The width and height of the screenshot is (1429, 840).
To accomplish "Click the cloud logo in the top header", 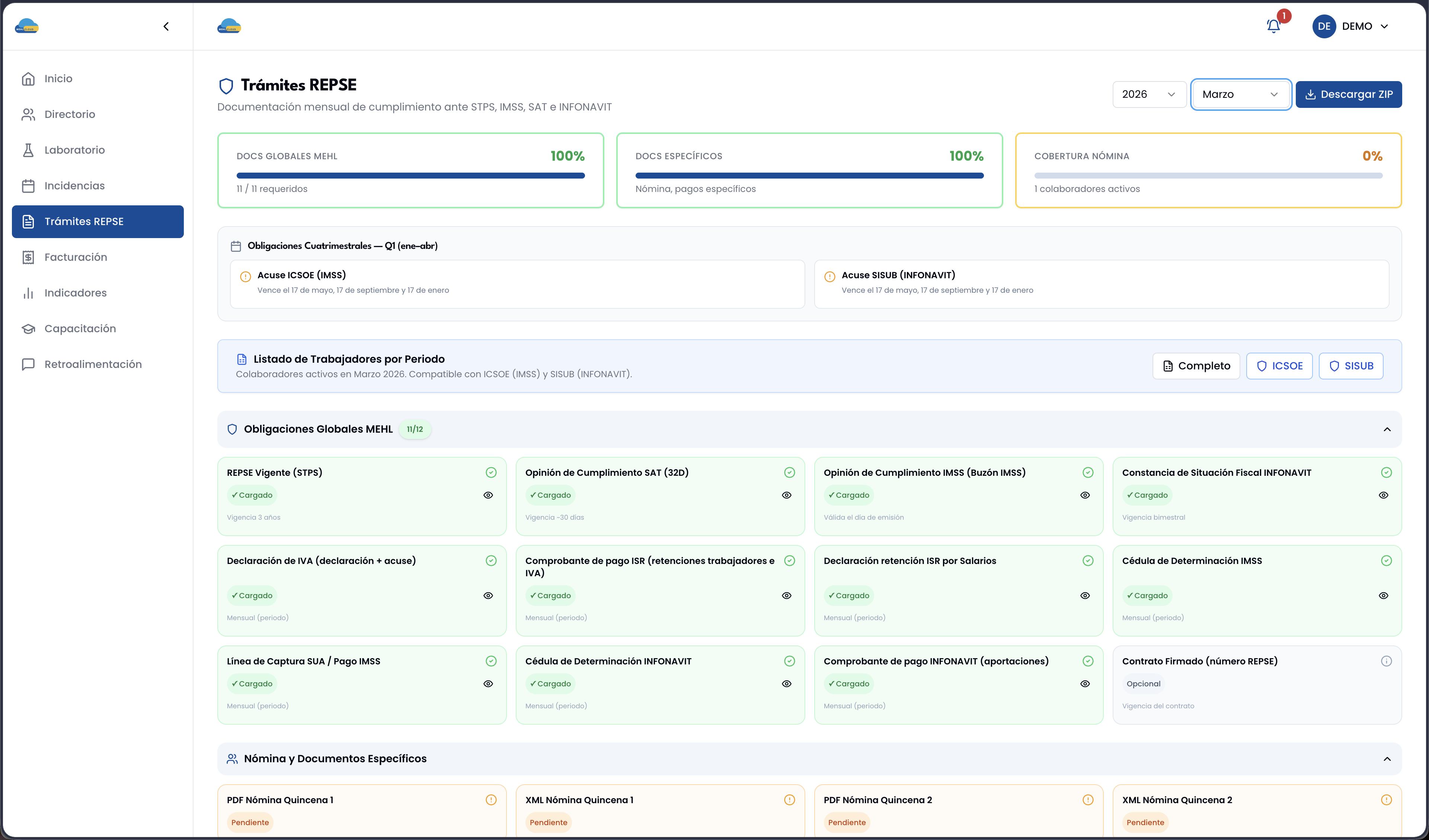I will point(229,26).
